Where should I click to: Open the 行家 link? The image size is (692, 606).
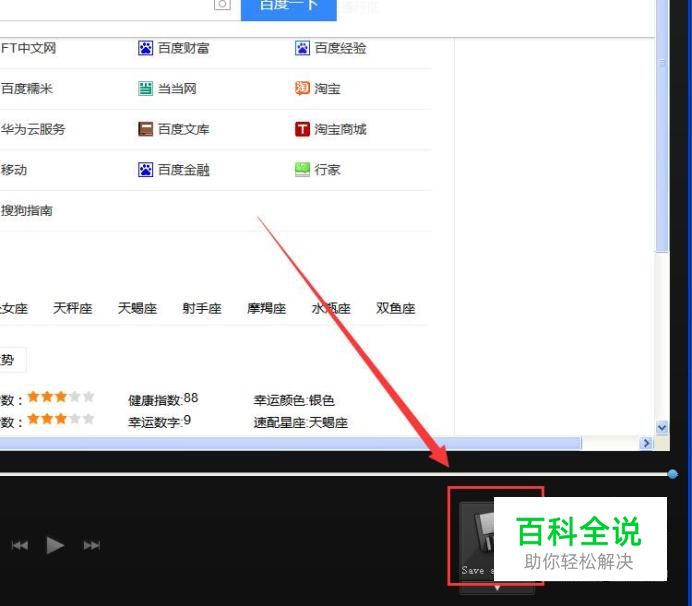point(327,169)
